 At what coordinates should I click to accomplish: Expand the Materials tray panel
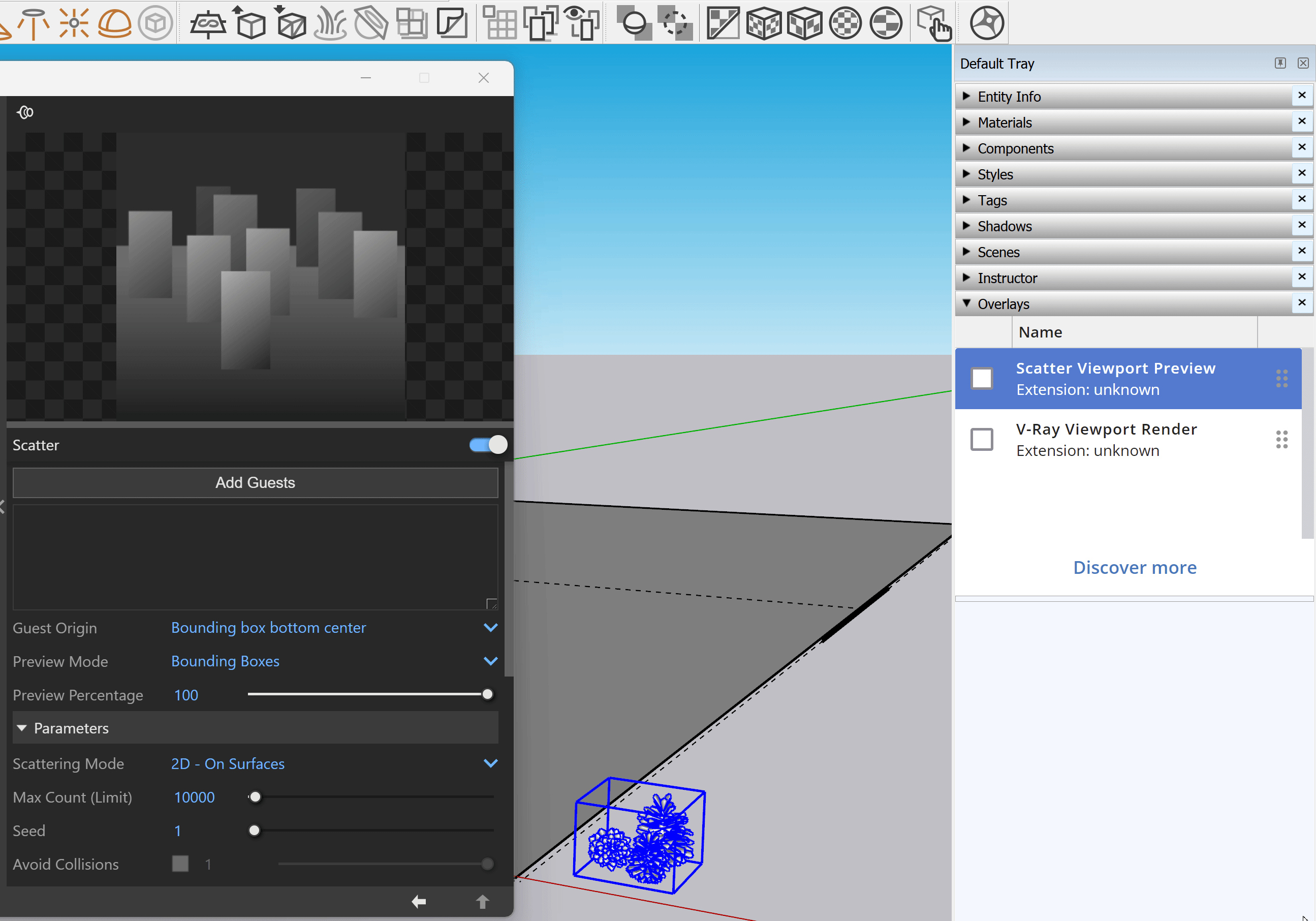click(x=1004, y=122)
